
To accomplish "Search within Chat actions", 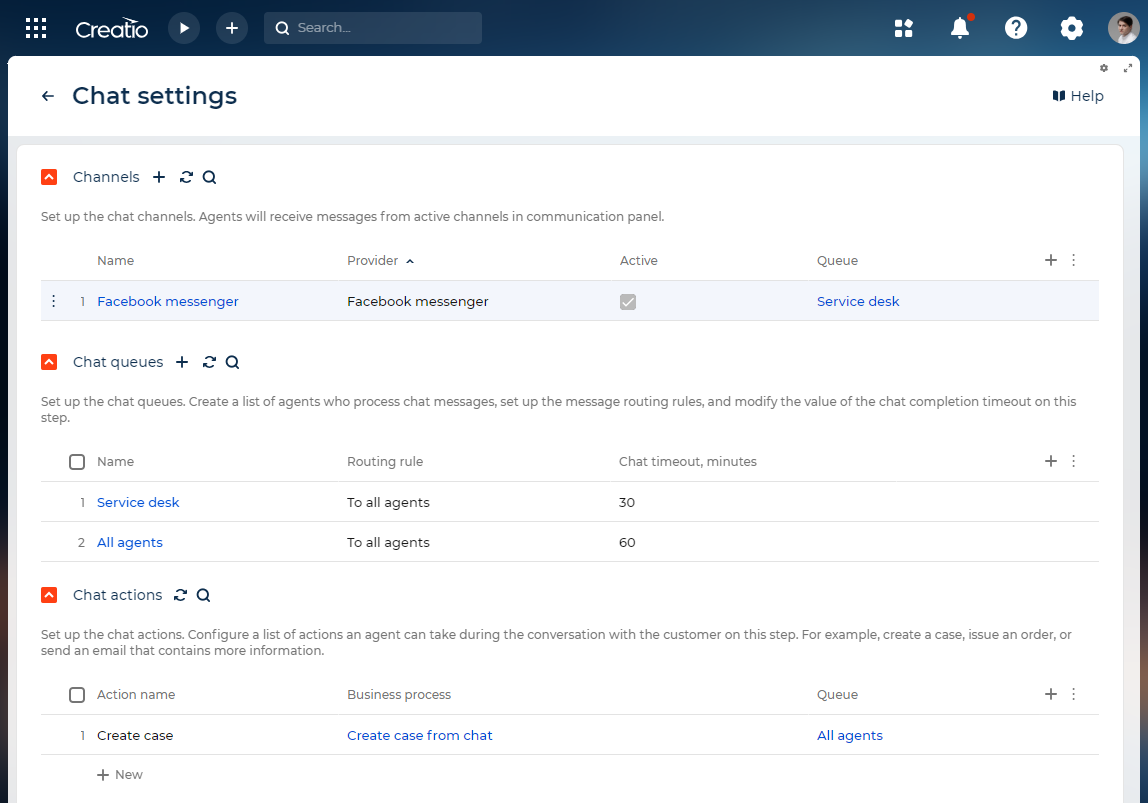I will (x=204, y=595).
